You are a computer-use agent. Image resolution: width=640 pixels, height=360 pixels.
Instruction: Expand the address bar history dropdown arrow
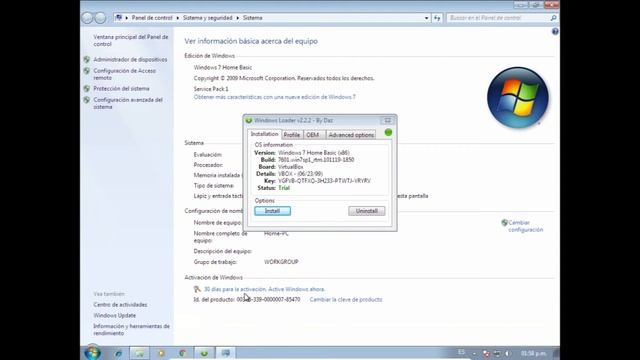click(427, 18)
